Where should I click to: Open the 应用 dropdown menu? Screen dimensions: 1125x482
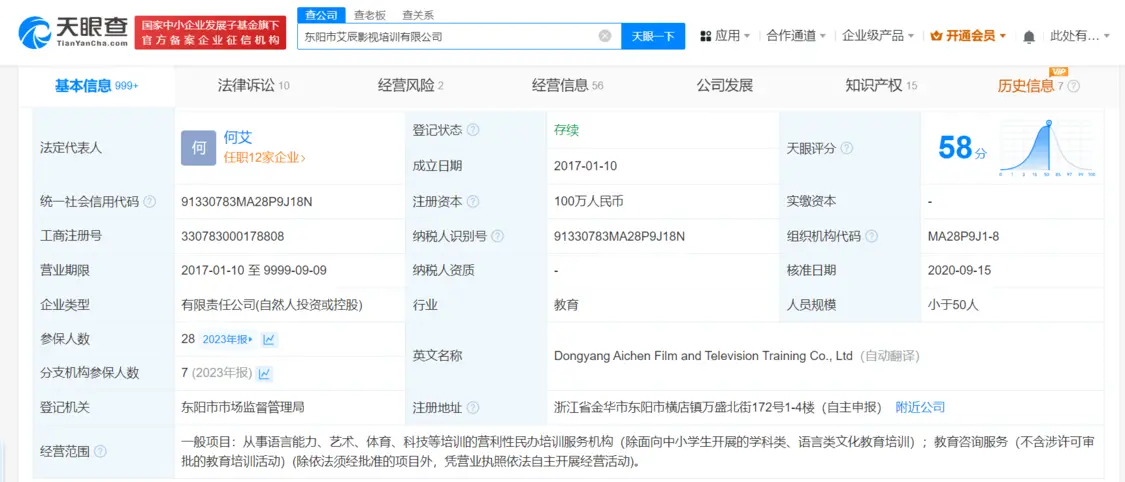(x=725, y=36)
